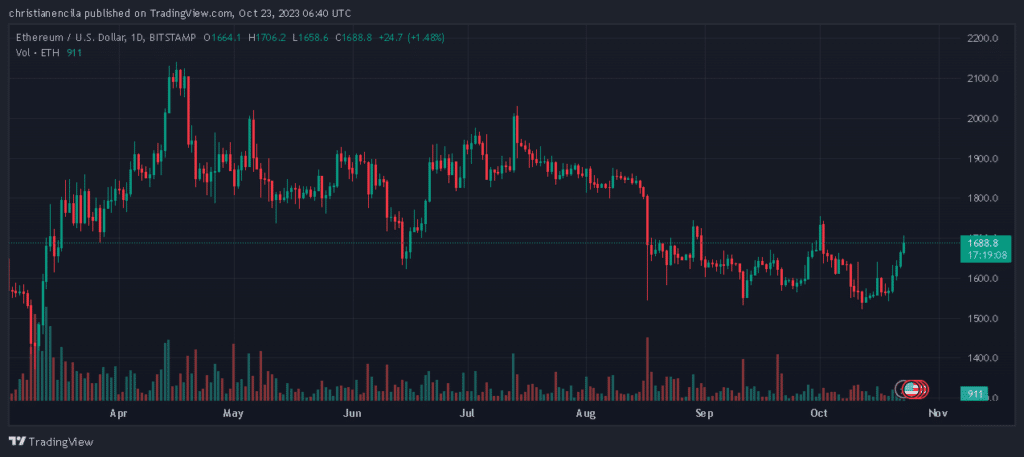Select the Jul label on time axis
The width and height of the screenshot is (1024, 457).
[x=466, y=412]
